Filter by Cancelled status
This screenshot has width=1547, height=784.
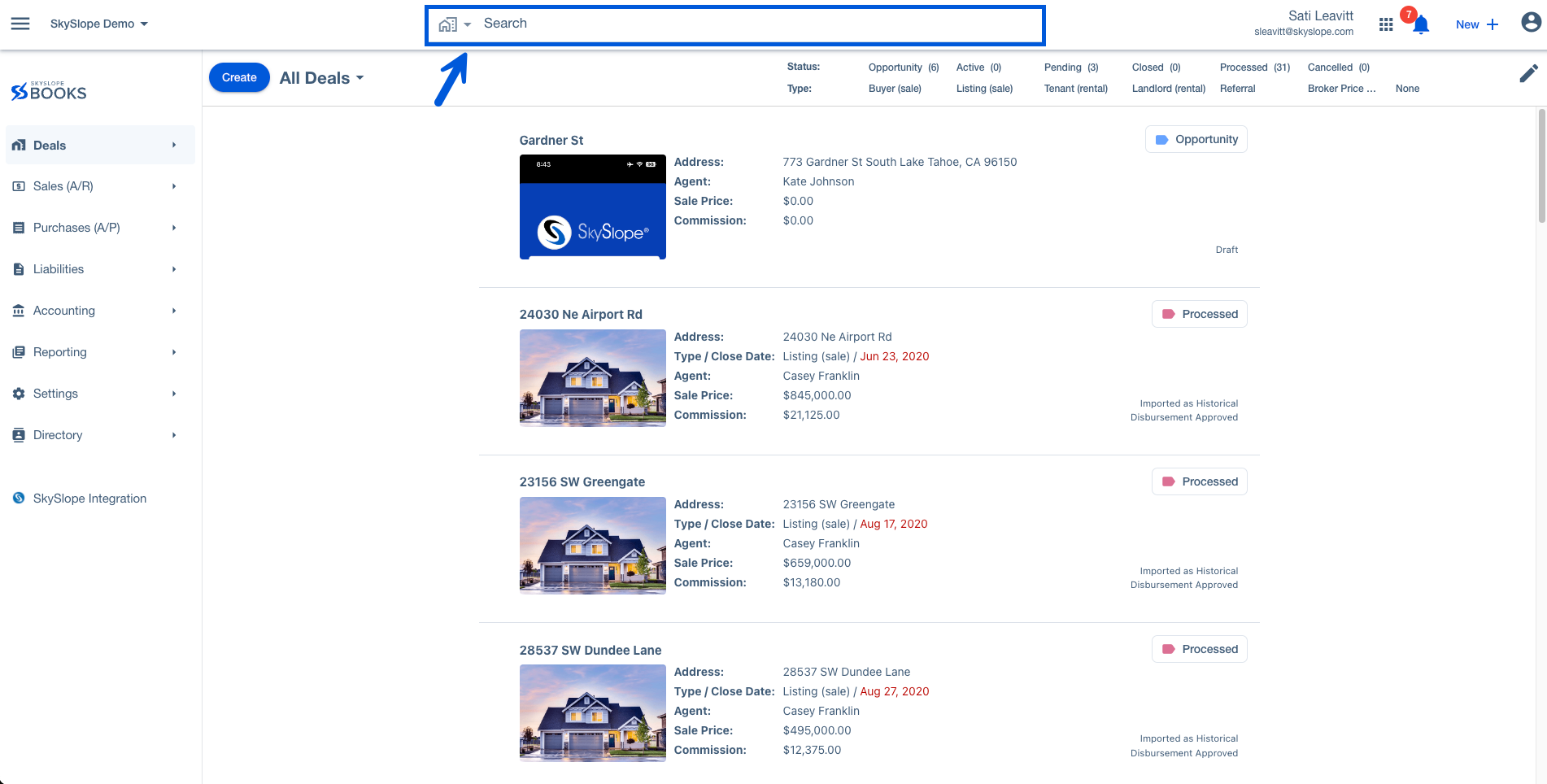(x=1339, y=68)
